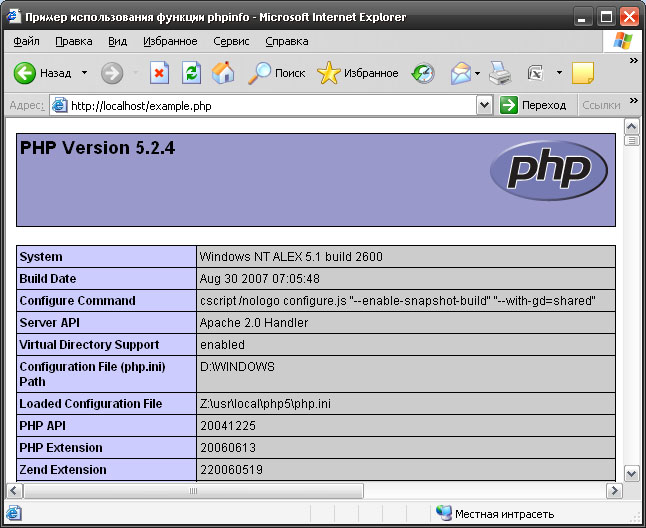Click the PHP Extension value 20060613
The height and width of the screenshot is (528, 646).
tap(228, 448)
